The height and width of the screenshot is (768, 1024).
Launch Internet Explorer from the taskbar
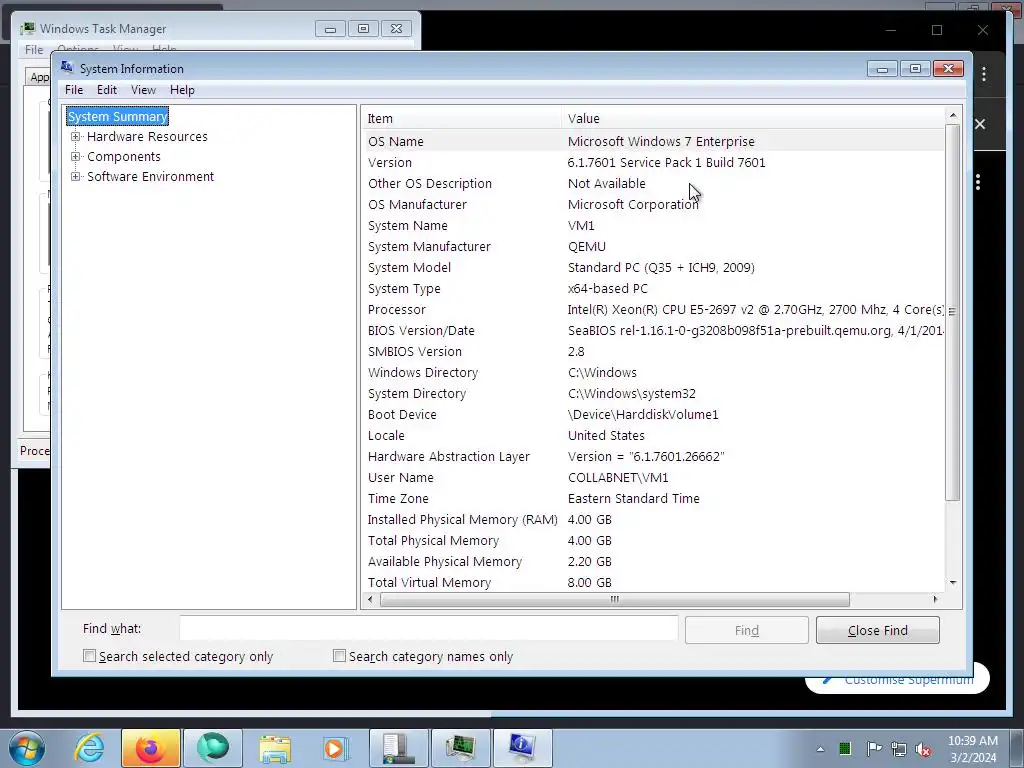[x=89, y=748]
